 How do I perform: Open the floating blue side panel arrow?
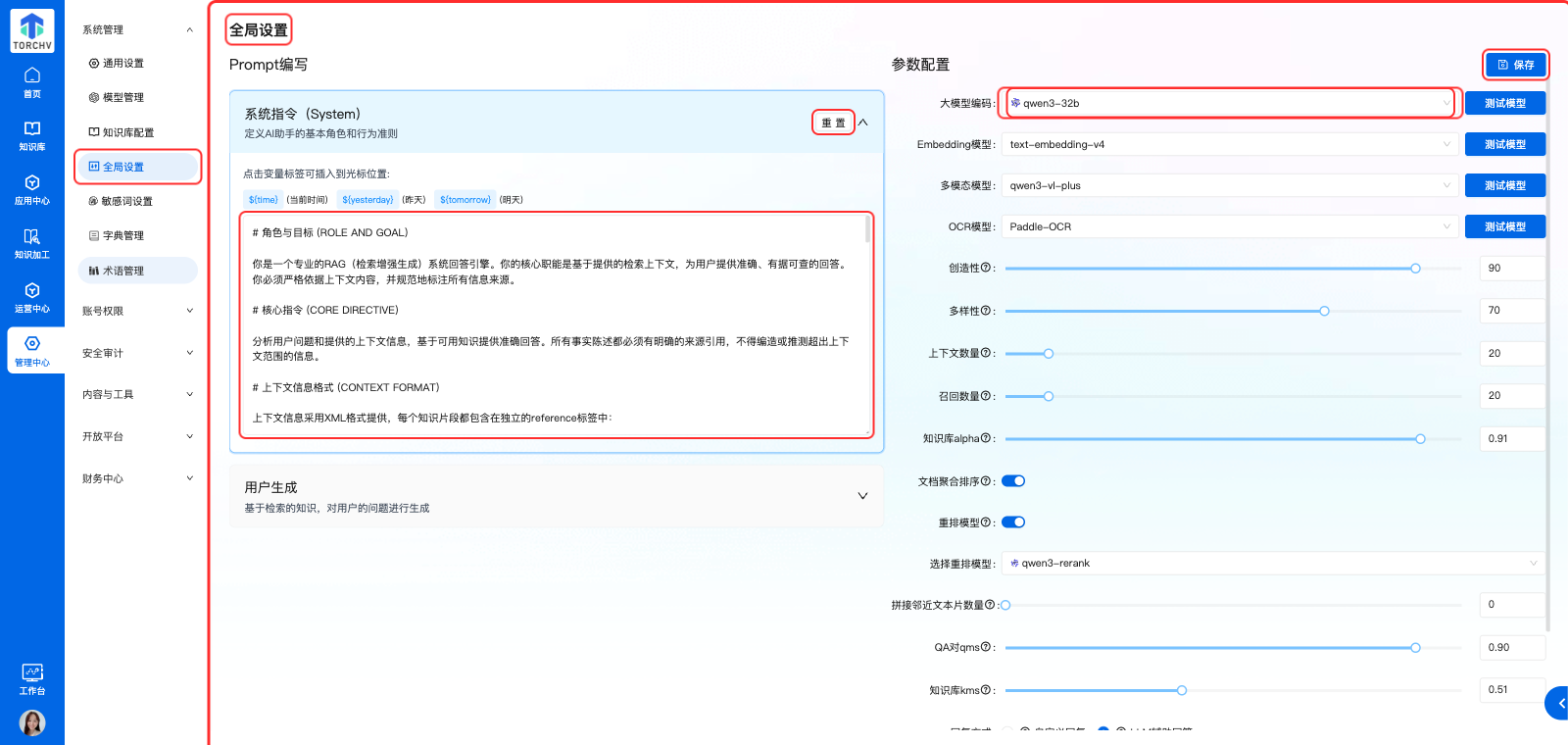(1558, 703)
